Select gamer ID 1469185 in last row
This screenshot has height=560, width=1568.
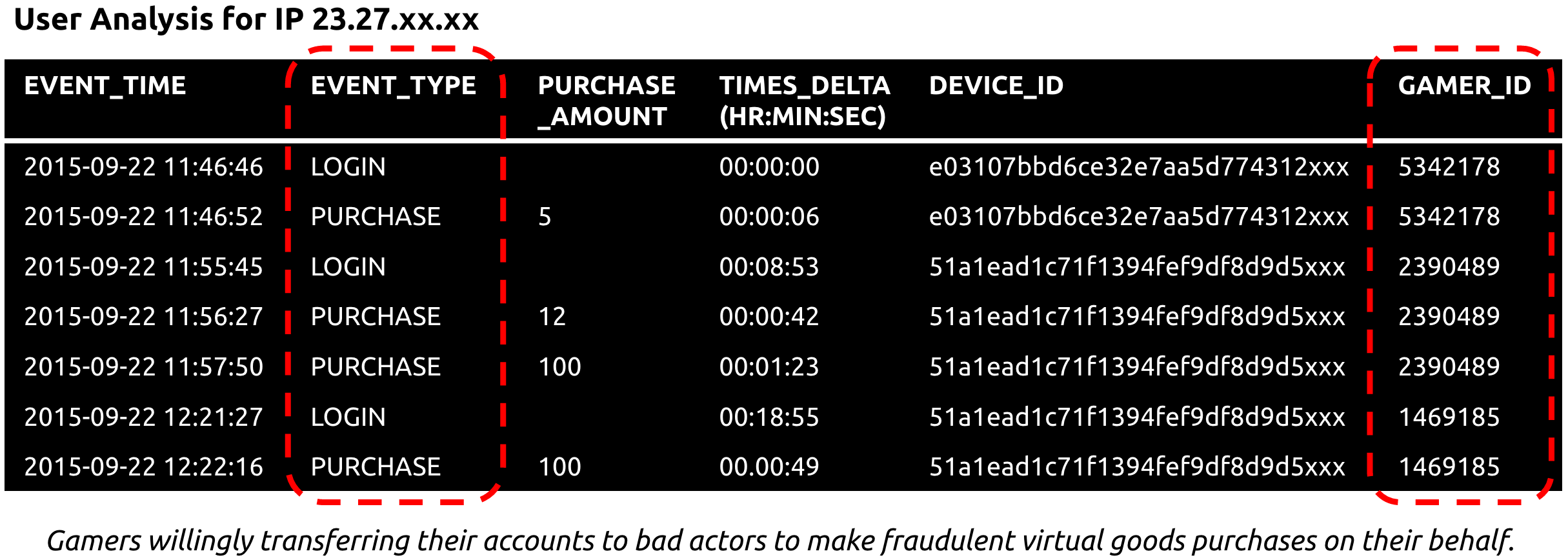pyautogui.click(x=1449, y=467)
